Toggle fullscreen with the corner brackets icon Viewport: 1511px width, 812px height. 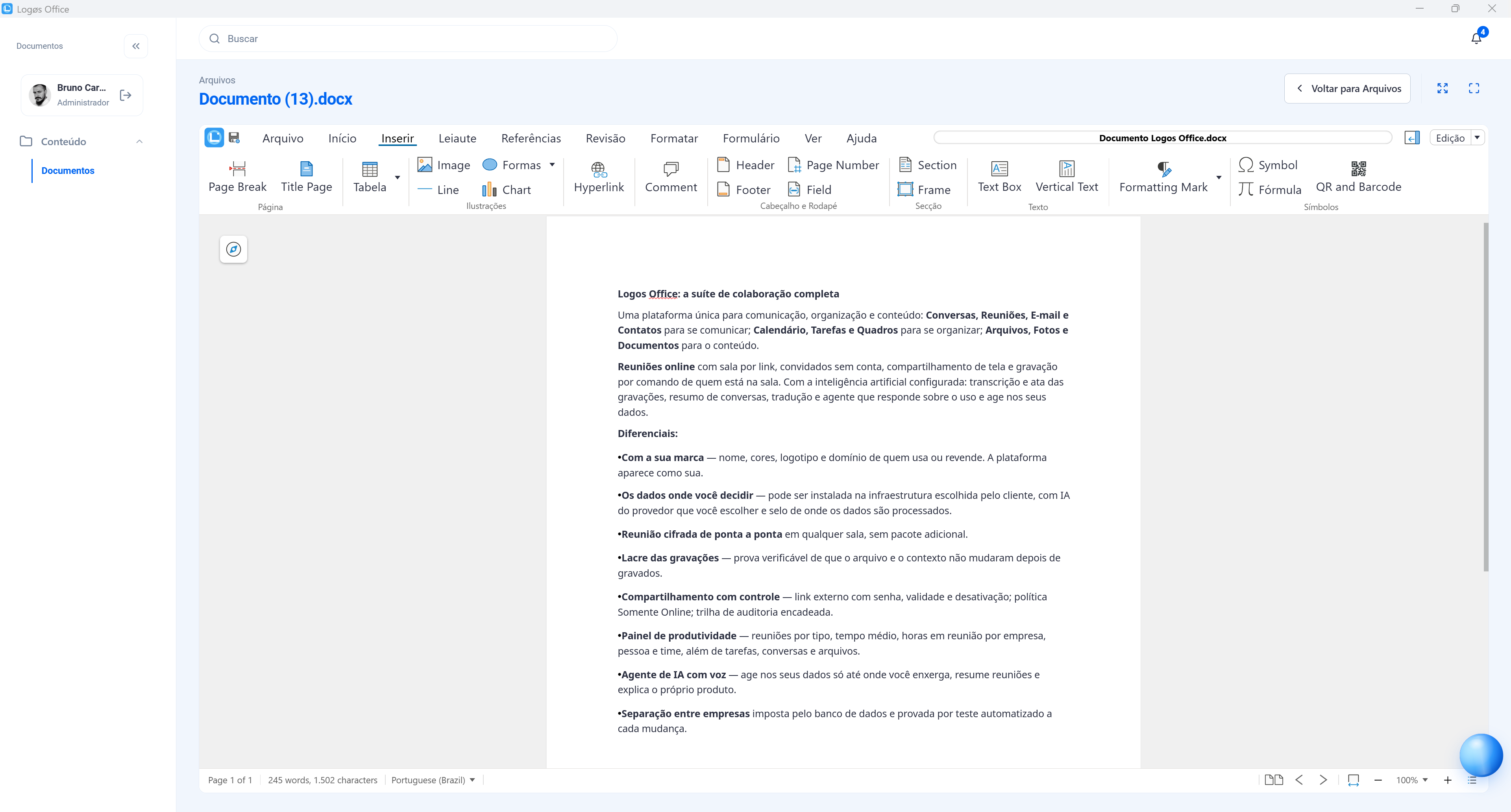point(1474,88)
